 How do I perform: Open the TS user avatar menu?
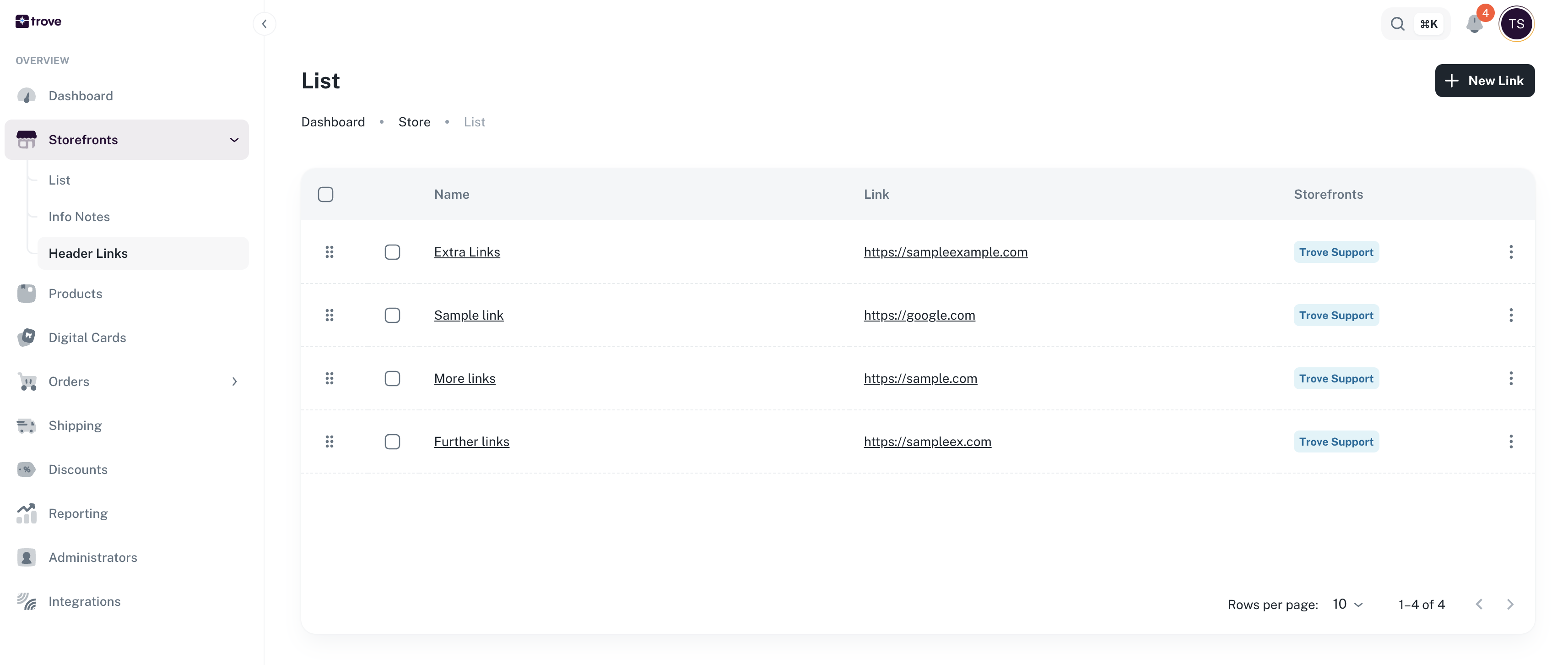pos(1516,24)
